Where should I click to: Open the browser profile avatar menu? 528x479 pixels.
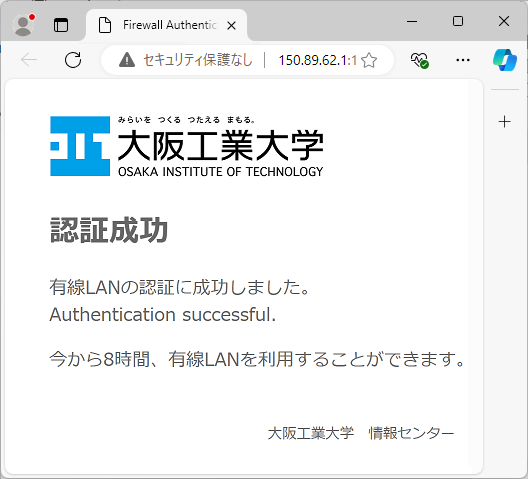coord(23,25)
